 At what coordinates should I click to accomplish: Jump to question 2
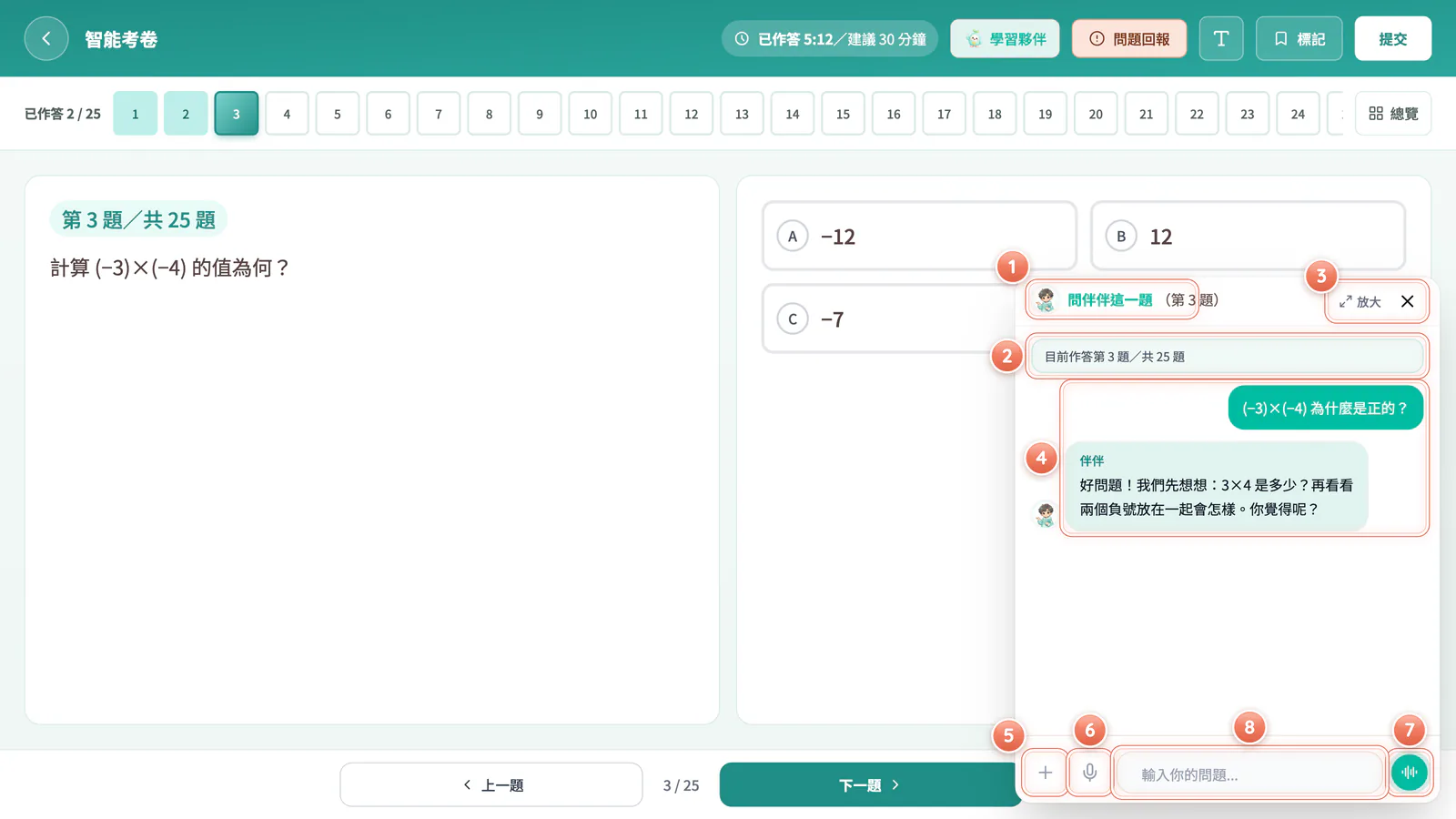pos(186,114)
